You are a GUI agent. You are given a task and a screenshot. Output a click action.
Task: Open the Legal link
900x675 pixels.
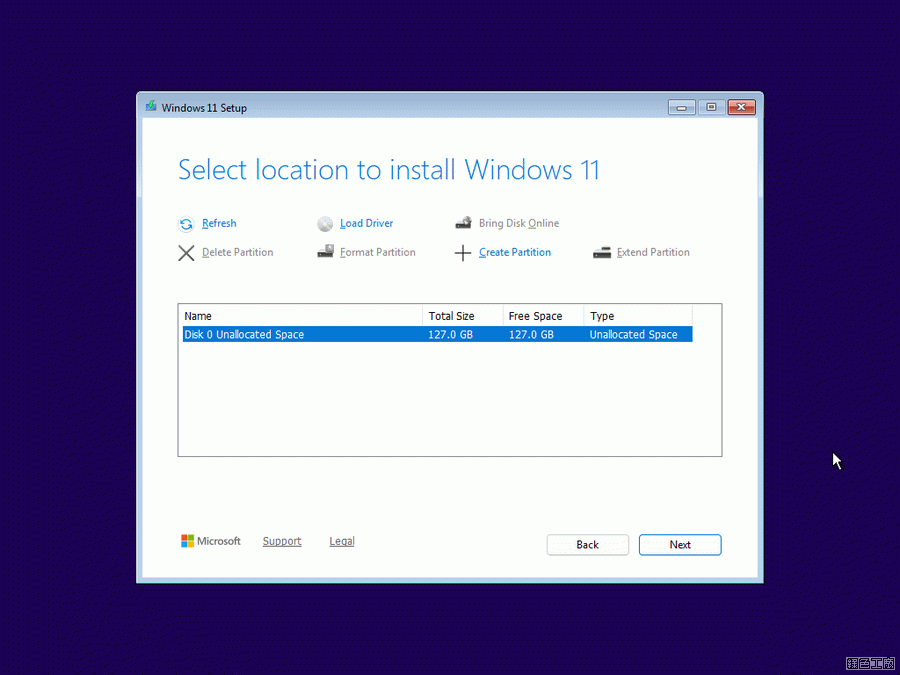(x=342, y=541)
